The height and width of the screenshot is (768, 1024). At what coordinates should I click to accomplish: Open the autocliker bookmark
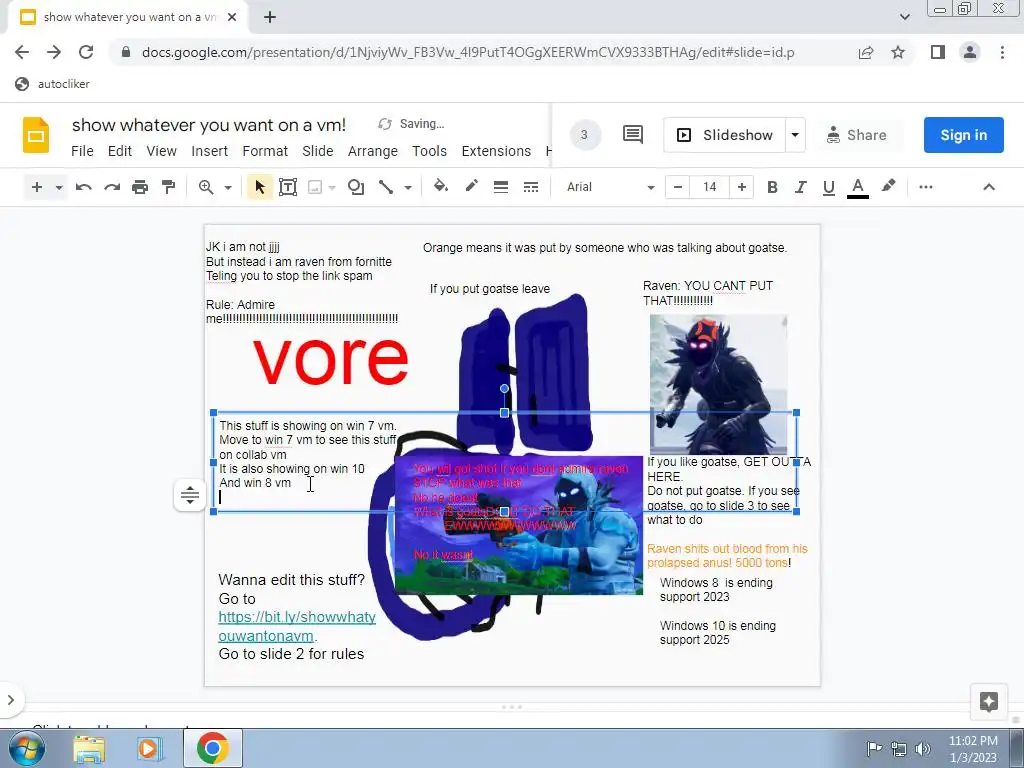click(52, 84)
